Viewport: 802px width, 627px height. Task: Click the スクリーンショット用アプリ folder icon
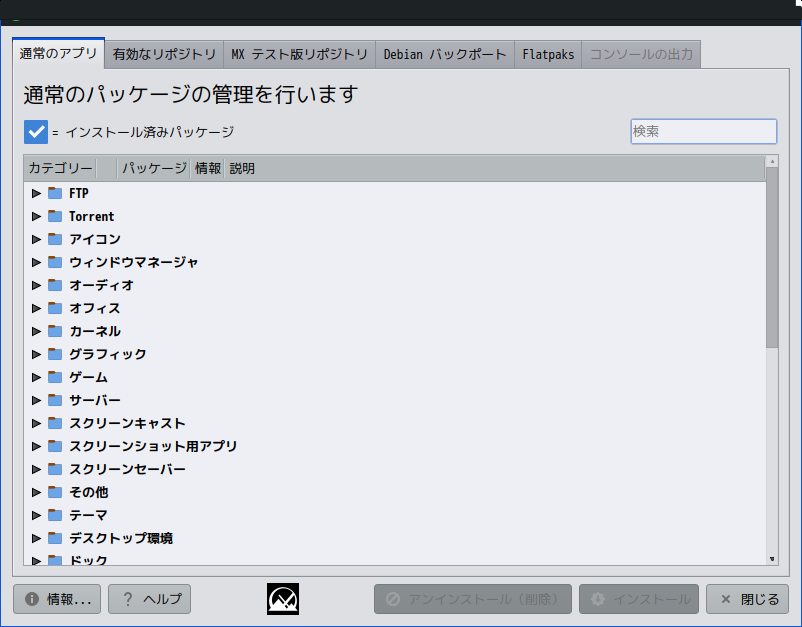coord(55,446)
